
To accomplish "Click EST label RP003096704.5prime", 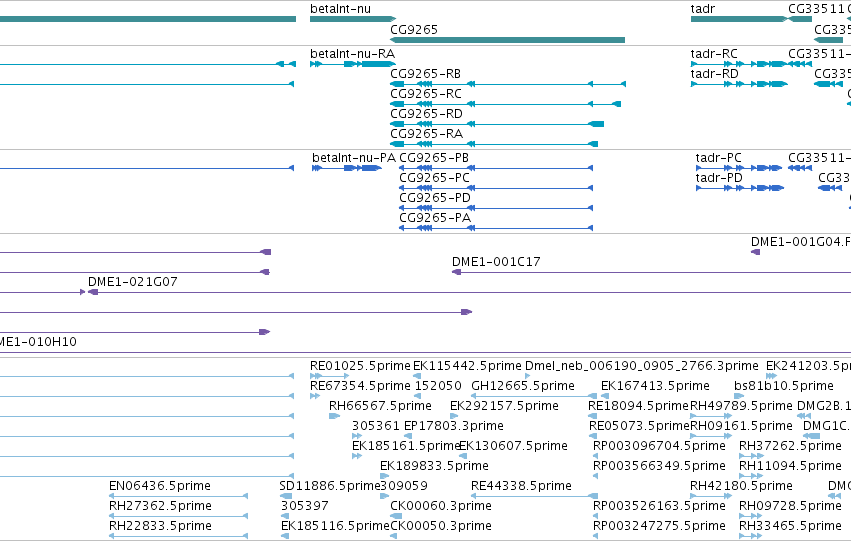I will tap(659, 447).
